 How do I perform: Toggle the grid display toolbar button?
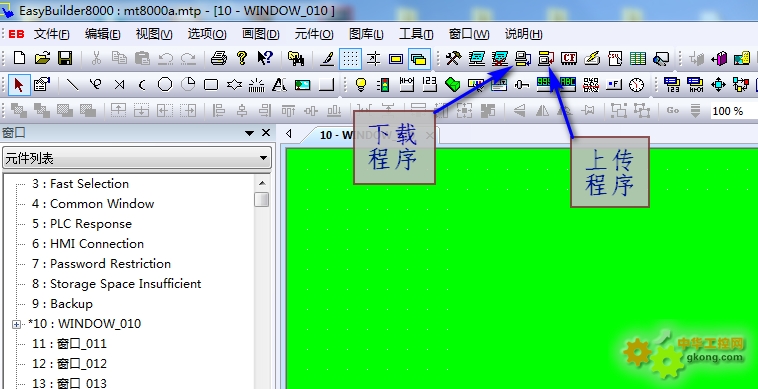coord(350,59)
